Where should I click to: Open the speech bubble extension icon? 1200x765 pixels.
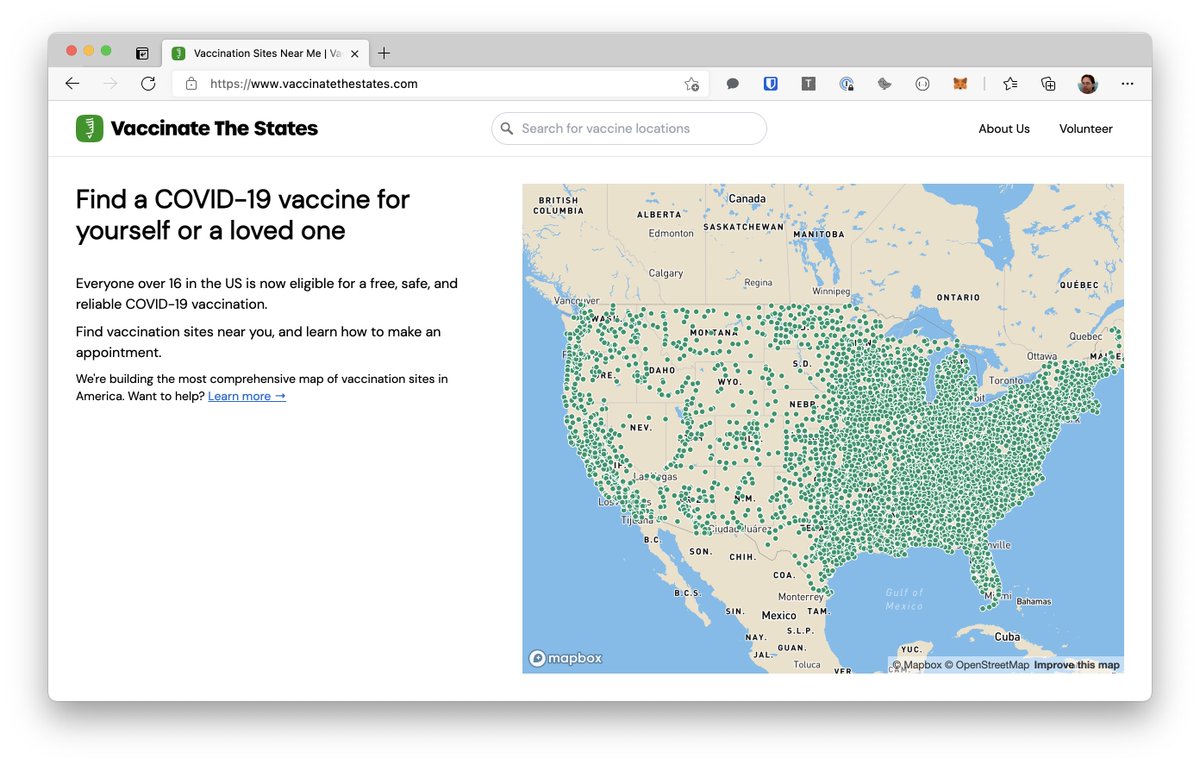tap(732, 84)
